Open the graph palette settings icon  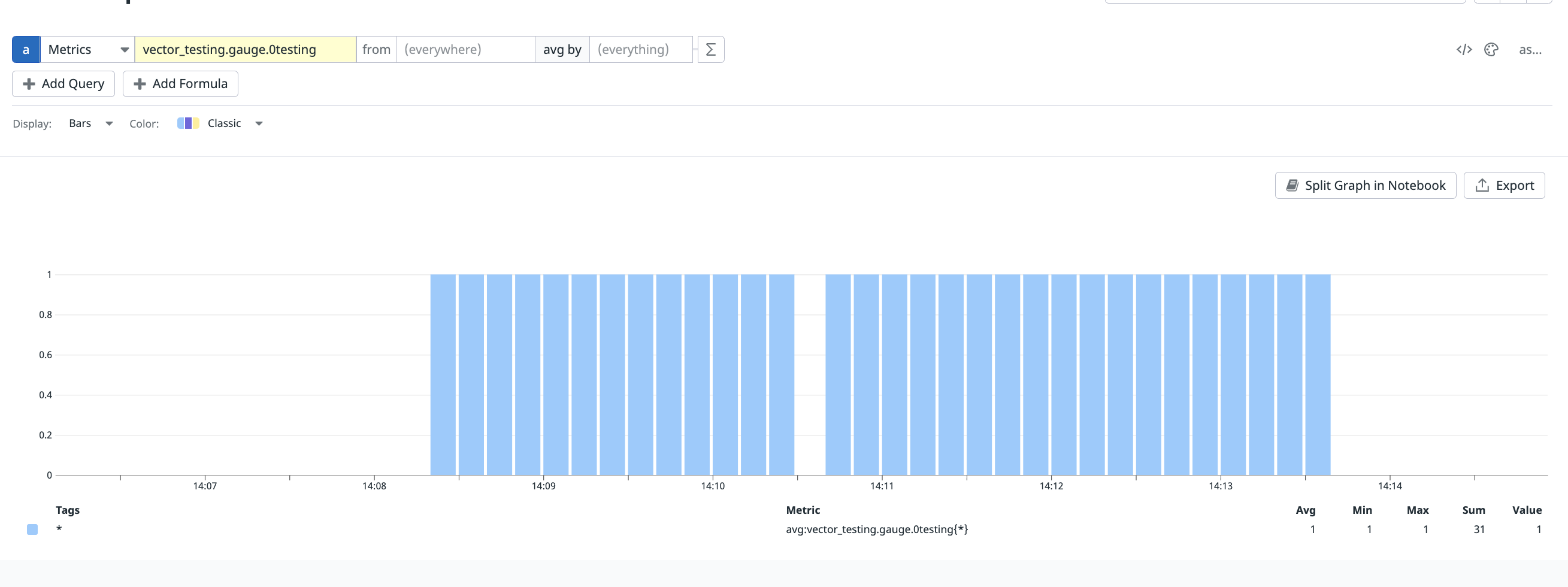click(x=1492, y=49)
